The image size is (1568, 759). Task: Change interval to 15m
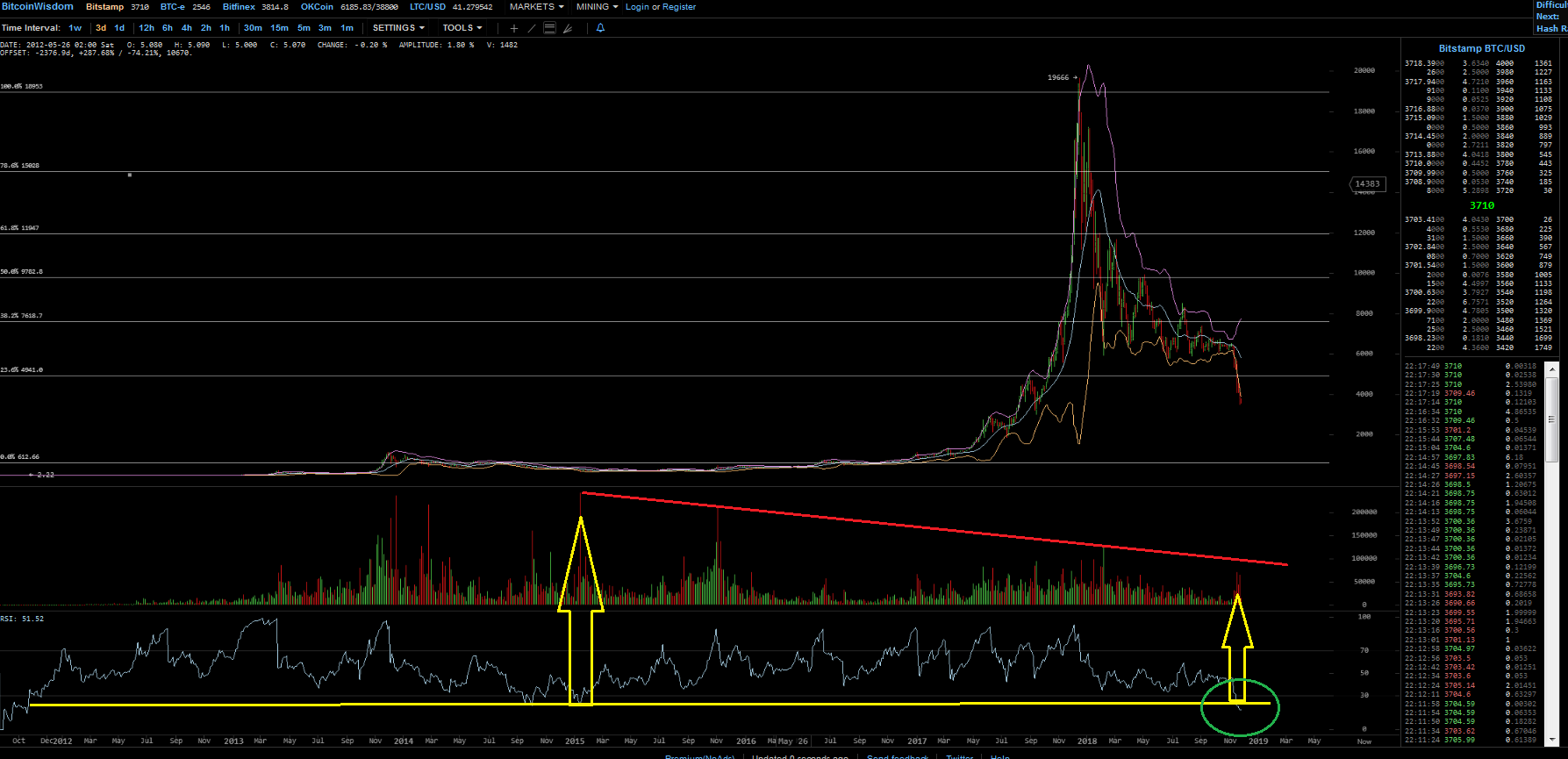coord(279,28)
